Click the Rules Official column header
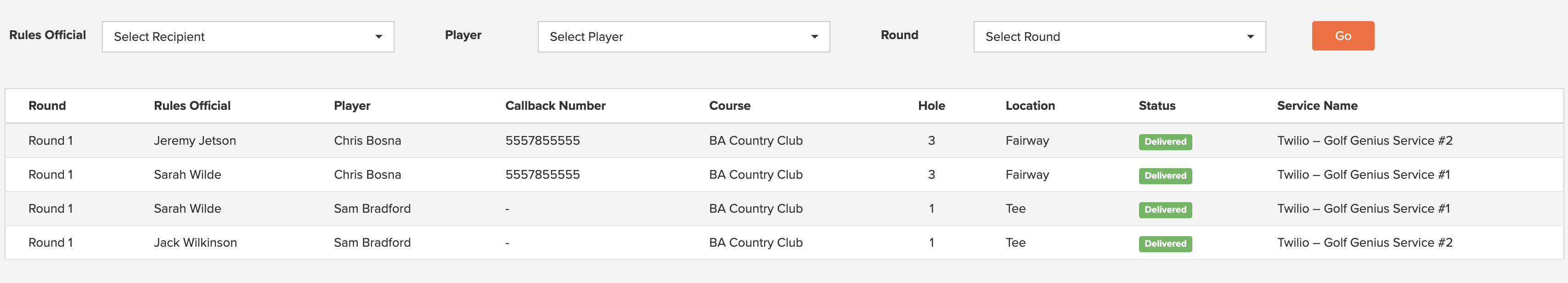The height and width of the screenshot is (283, 1568). (x=192, y=106)
